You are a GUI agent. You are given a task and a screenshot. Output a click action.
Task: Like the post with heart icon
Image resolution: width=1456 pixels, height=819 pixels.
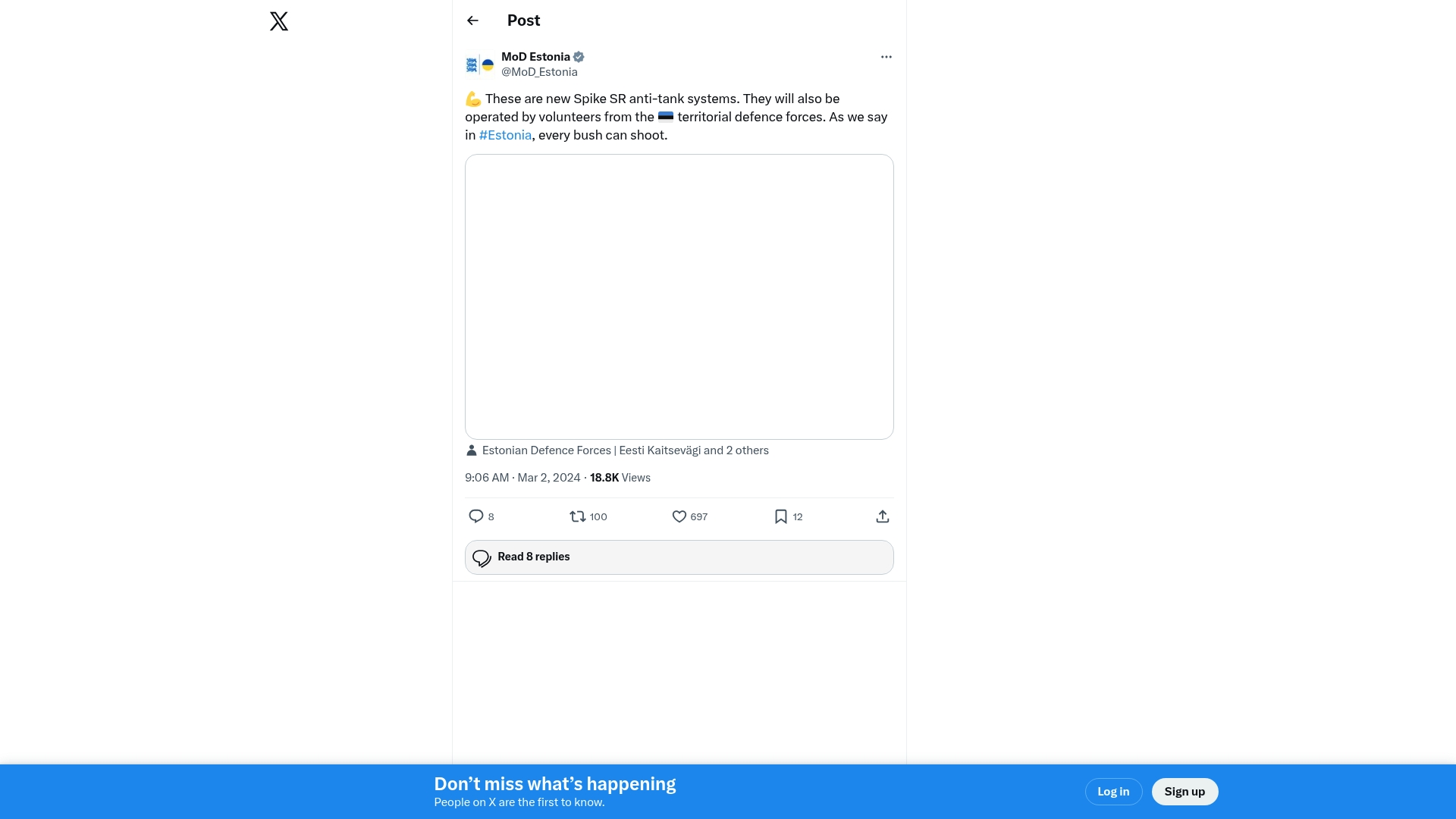(679, 516)
